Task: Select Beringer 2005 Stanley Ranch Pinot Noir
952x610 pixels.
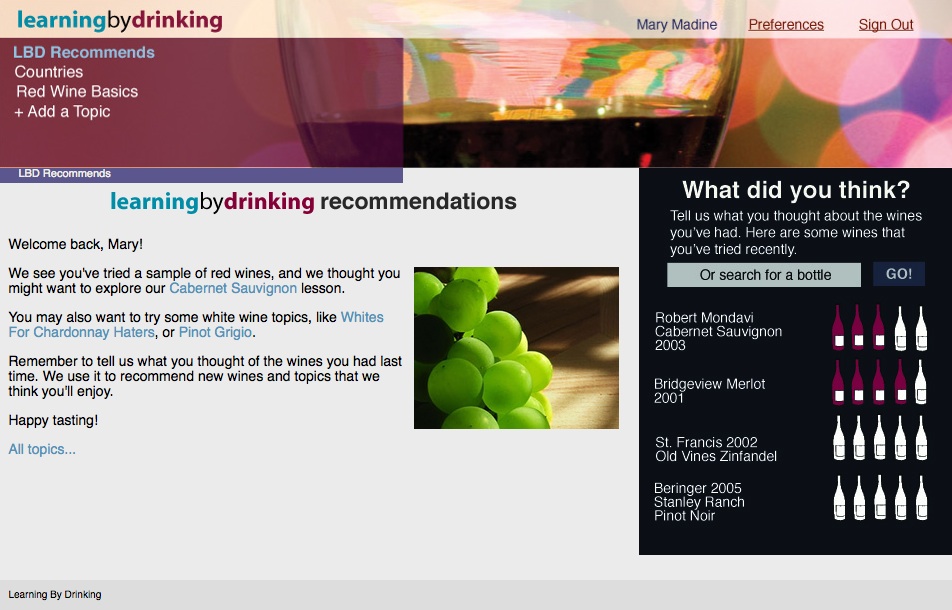Action: (699, 502)
